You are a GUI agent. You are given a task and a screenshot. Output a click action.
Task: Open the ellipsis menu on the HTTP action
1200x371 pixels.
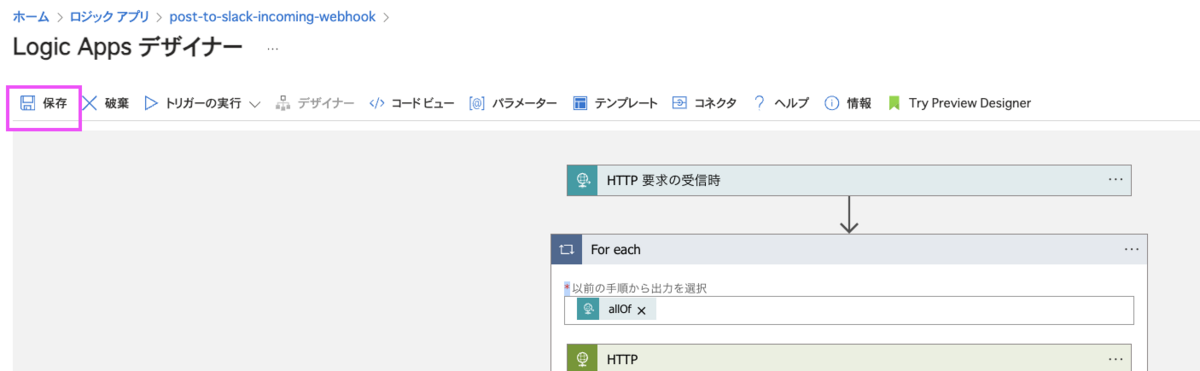1116,358
